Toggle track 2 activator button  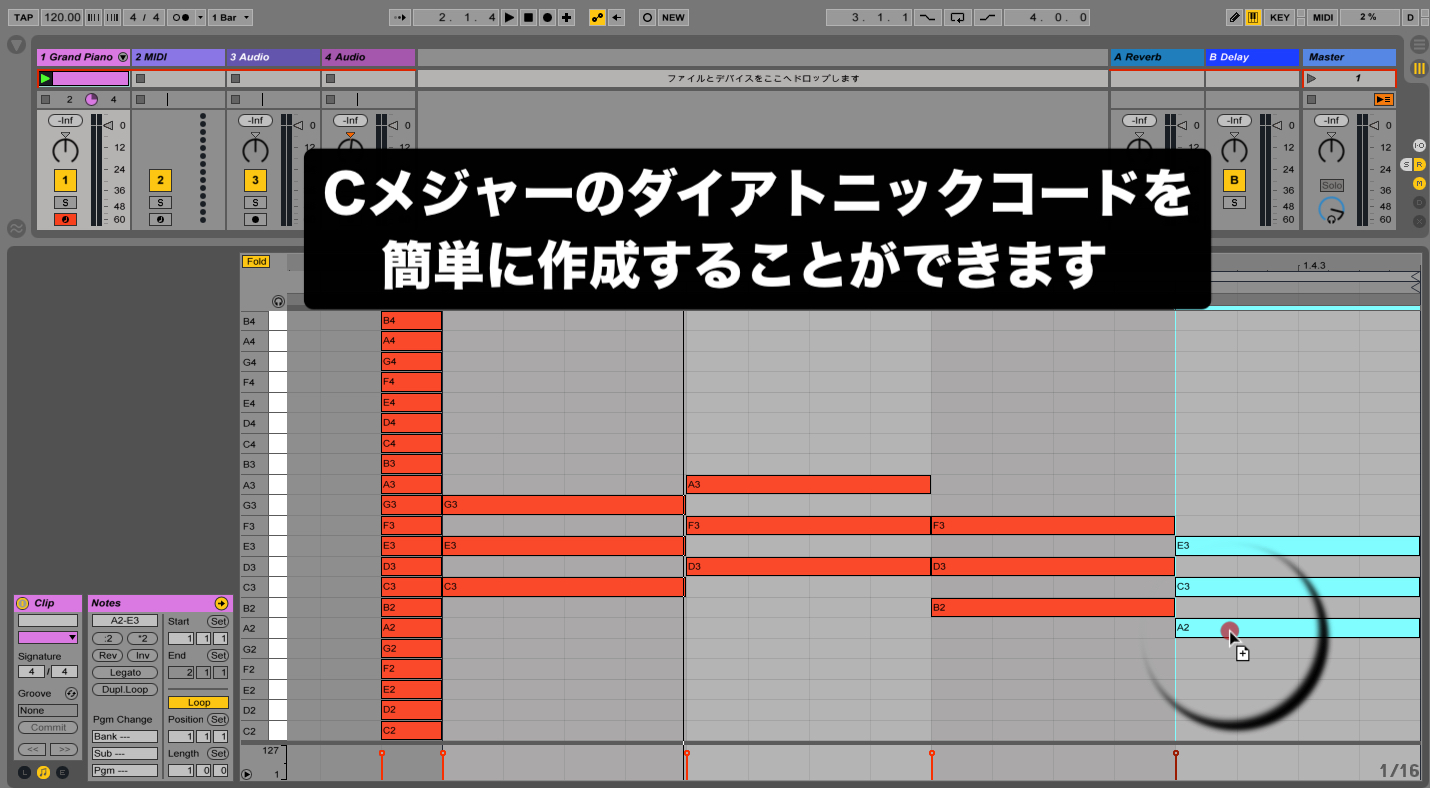[x=160, y=180]
